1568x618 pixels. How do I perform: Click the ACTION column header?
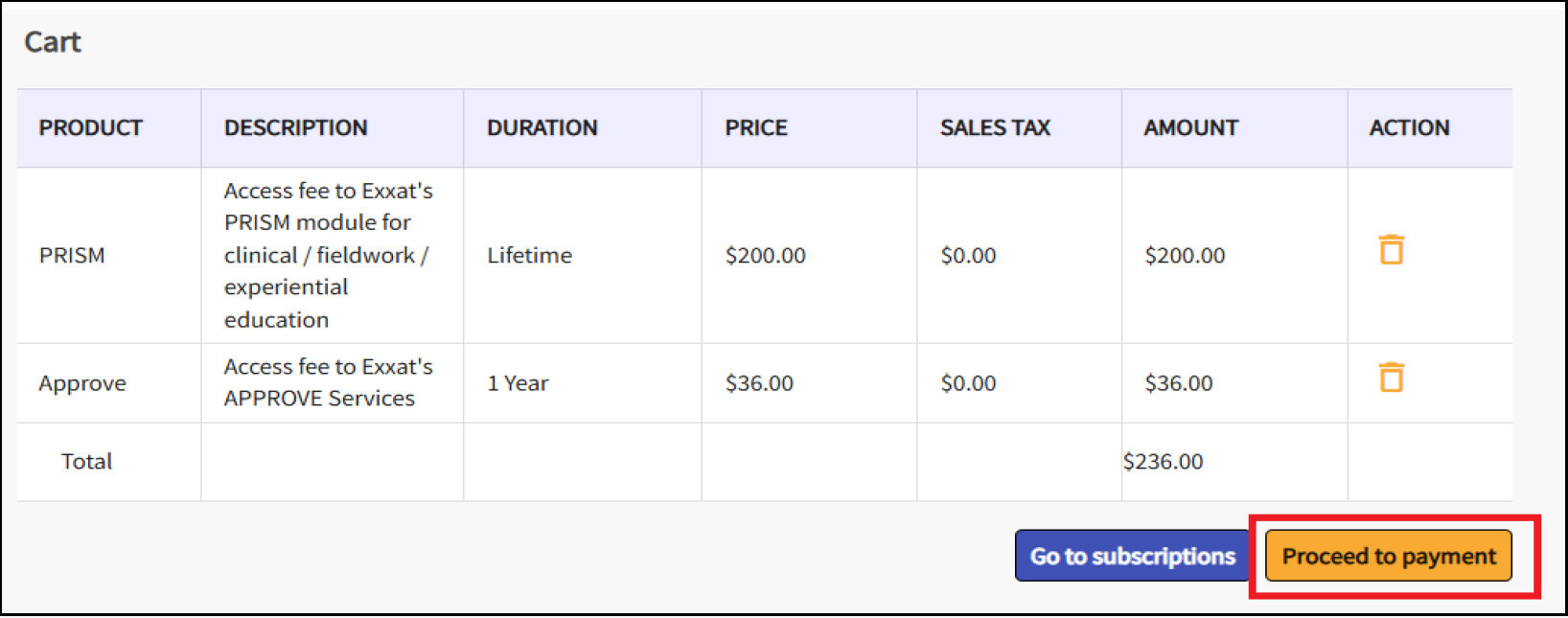point(1409,128)
